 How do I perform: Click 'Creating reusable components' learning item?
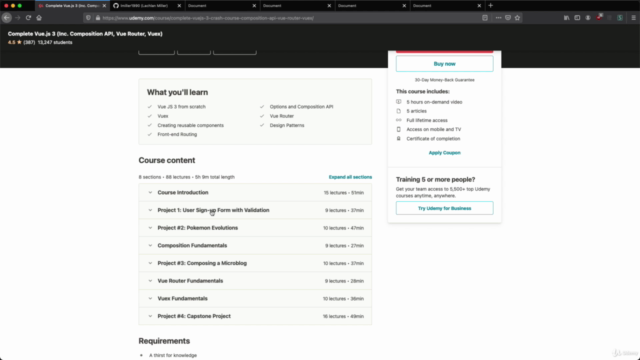pos(191,125)
